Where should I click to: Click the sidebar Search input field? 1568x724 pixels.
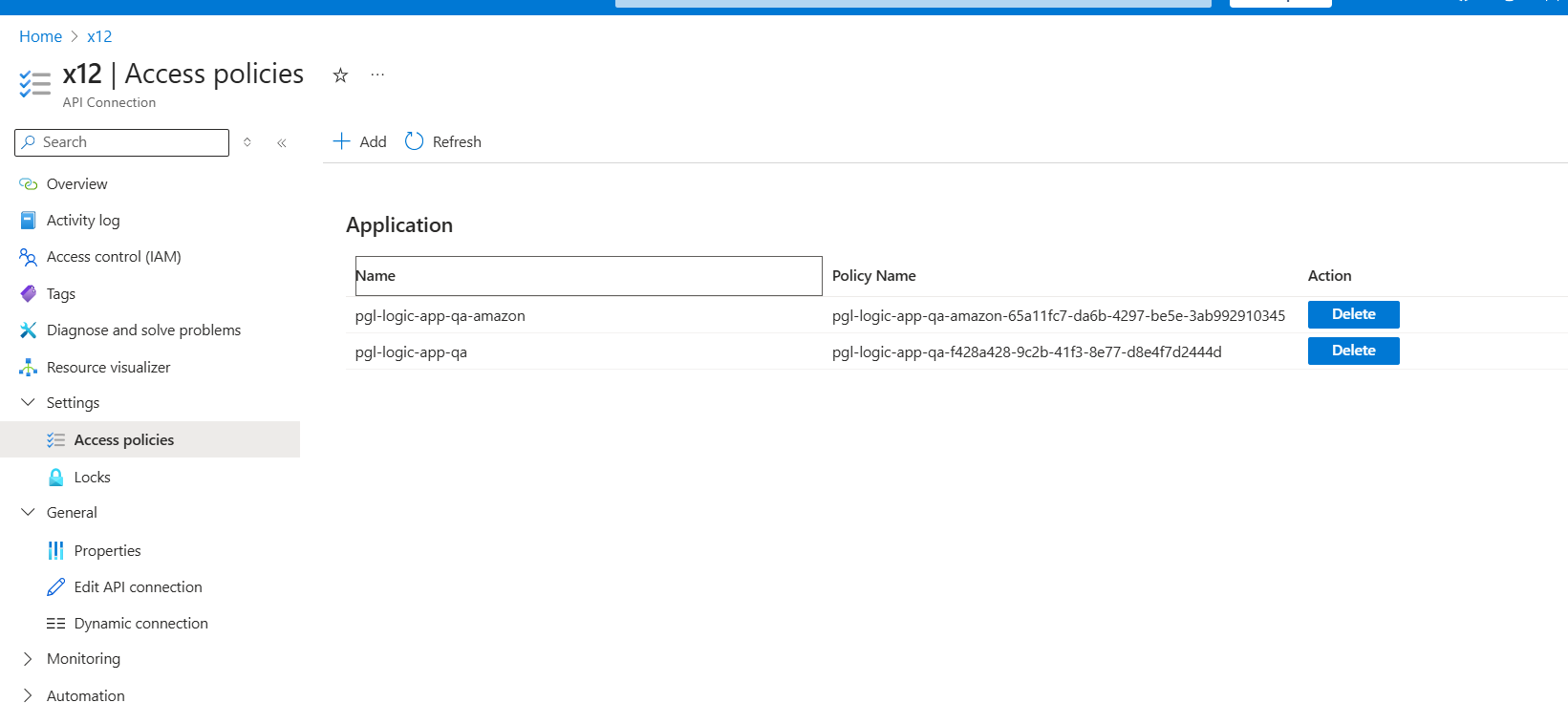coord(122,142)
